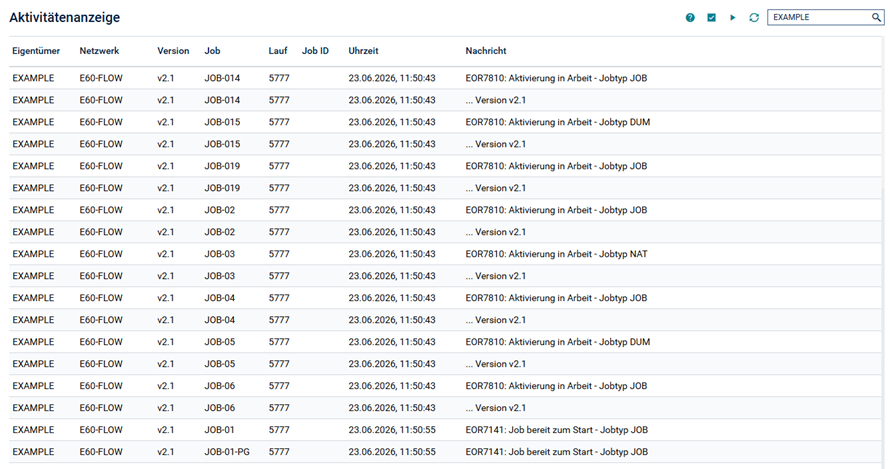The image size is (890, 469).
Task: Sort by the Version column header
Action: (173, 51)
